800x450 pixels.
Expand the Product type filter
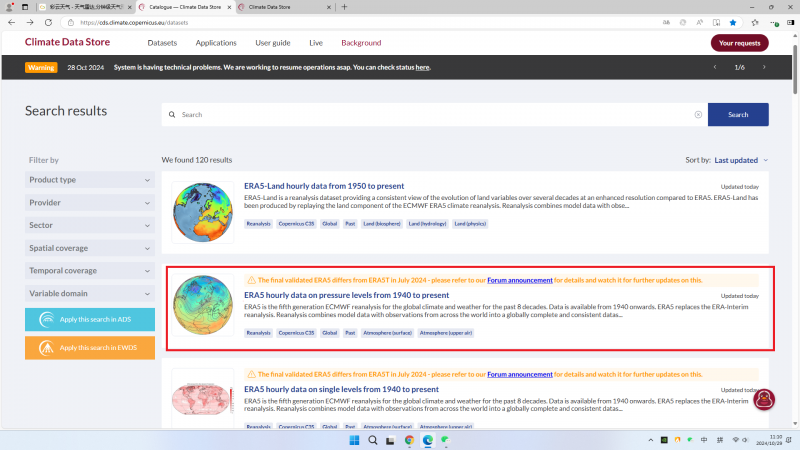pos(90,180)
